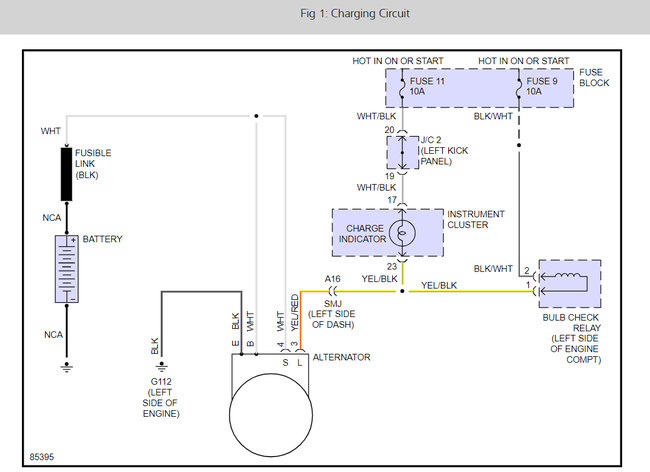This screenshot has height=472, width=650.
Task: Click the right 'HOT IN ON OR START' label
Action: [x=524, y=61]
